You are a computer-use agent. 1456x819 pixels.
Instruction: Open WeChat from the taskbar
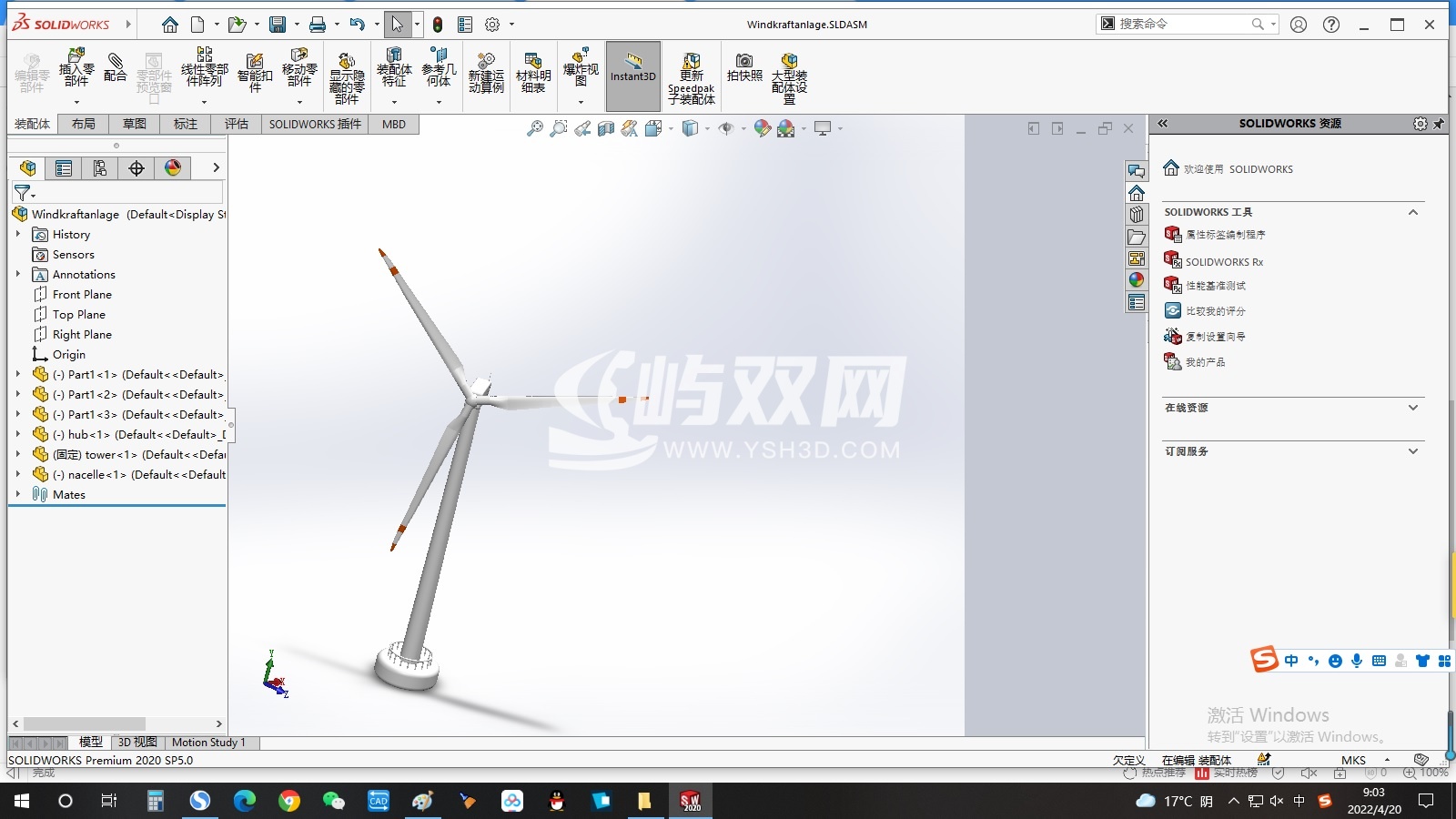click(x=334, y=801)
